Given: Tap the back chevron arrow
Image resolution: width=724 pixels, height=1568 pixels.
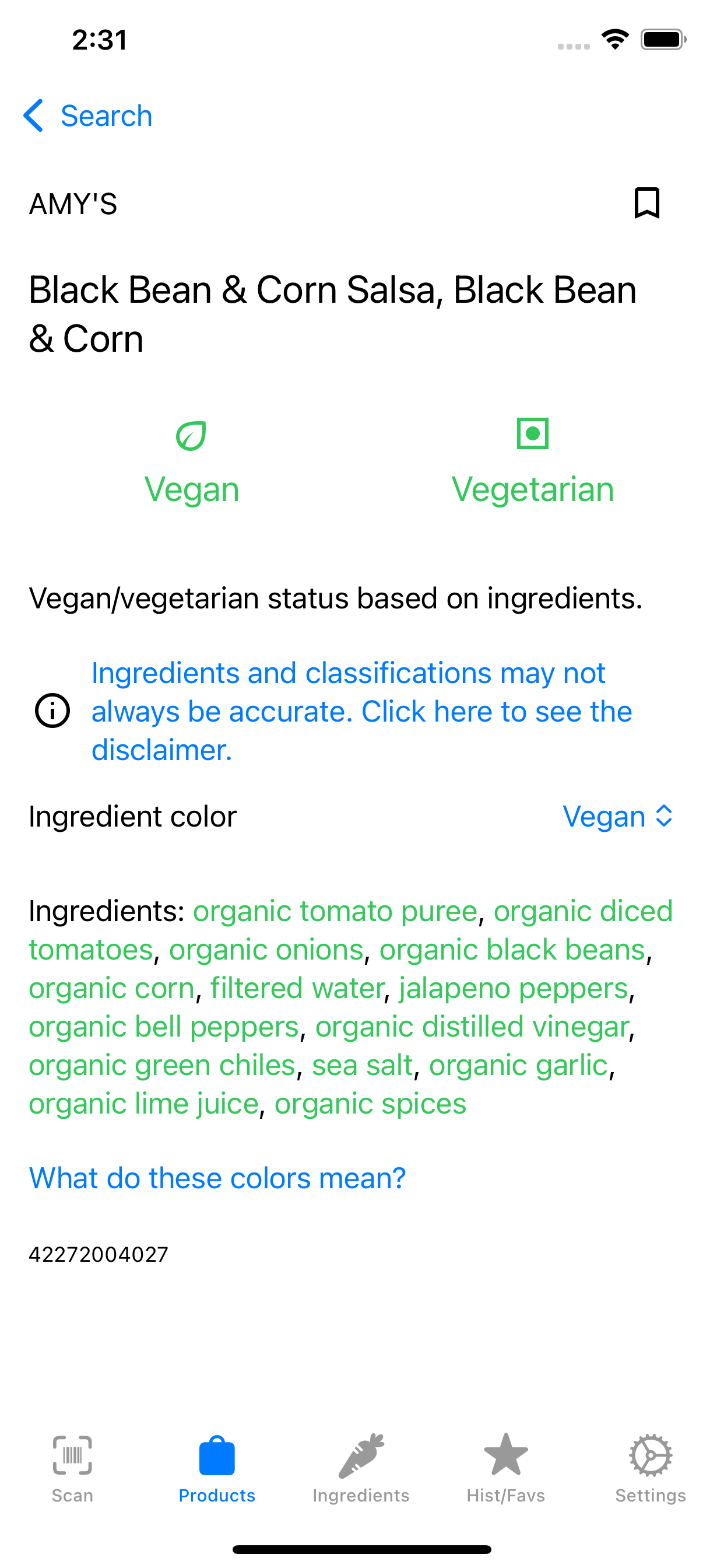Looking at the screenshot, I should 33,116.
